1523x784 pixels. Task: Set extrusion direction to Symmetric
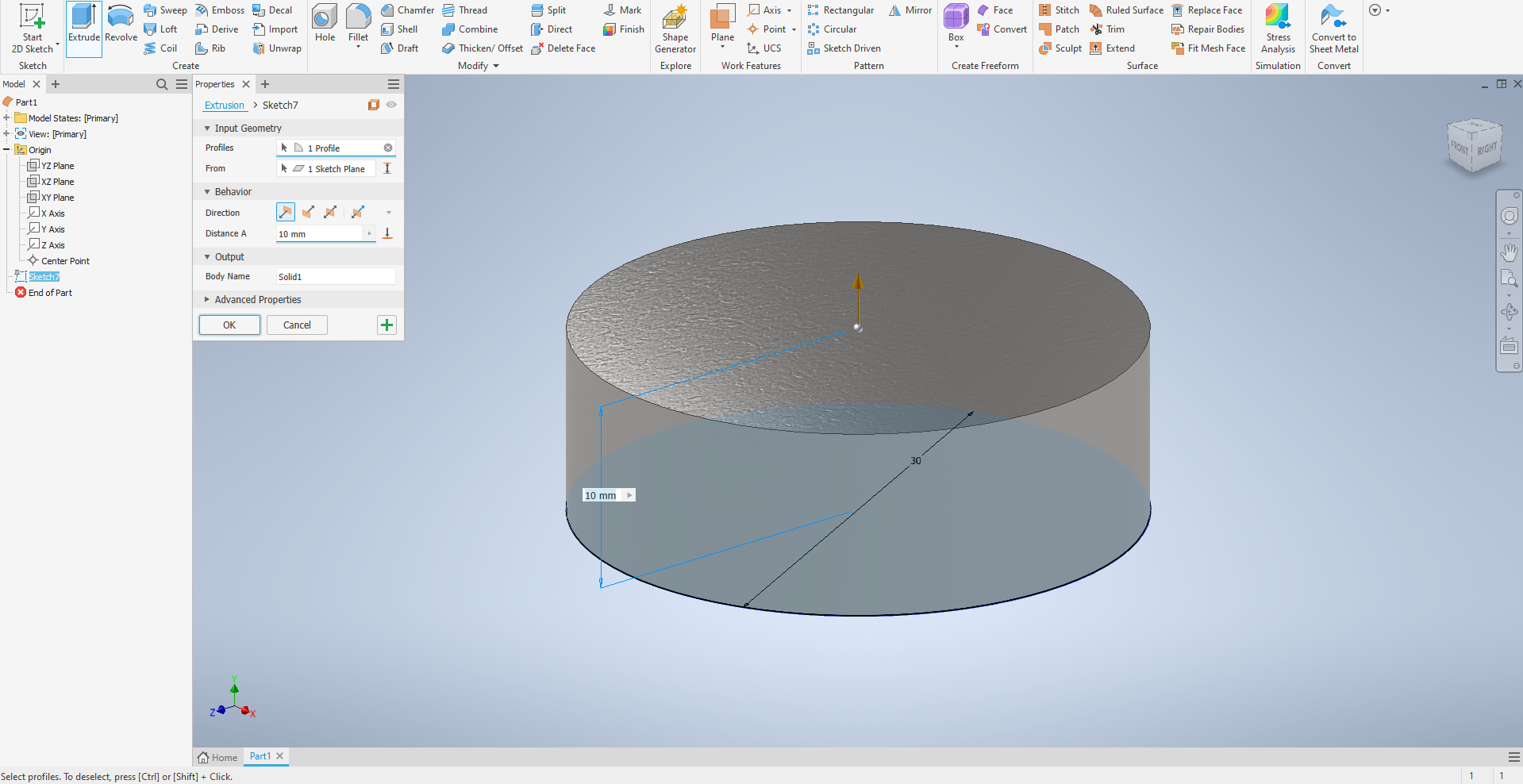[x=330, y=212]
